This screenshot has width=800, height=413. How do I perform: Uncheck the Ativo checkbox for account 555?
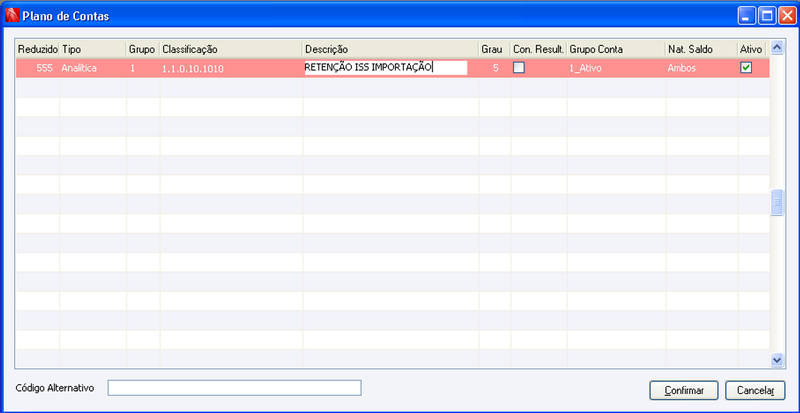tap(746, 67)
